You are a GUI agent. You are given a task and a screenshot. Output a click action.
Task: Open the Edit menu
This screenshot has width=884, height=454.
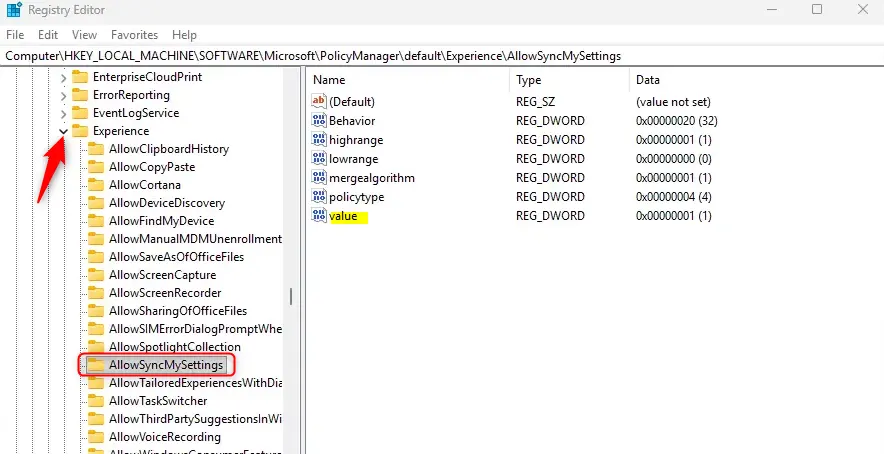click(48, 35)
